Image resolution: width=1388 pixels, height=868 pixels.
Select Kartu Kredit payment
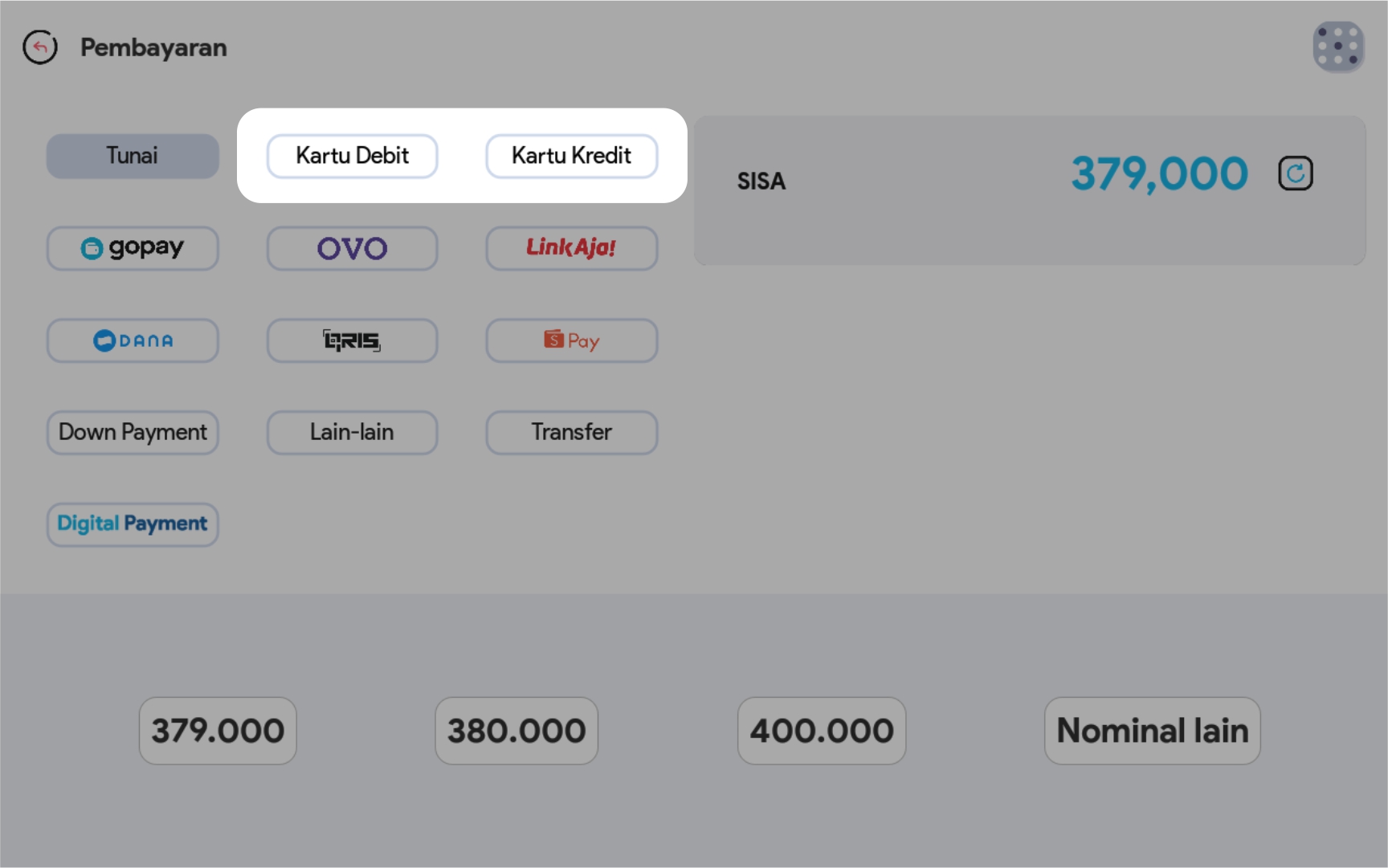point(571,156)
